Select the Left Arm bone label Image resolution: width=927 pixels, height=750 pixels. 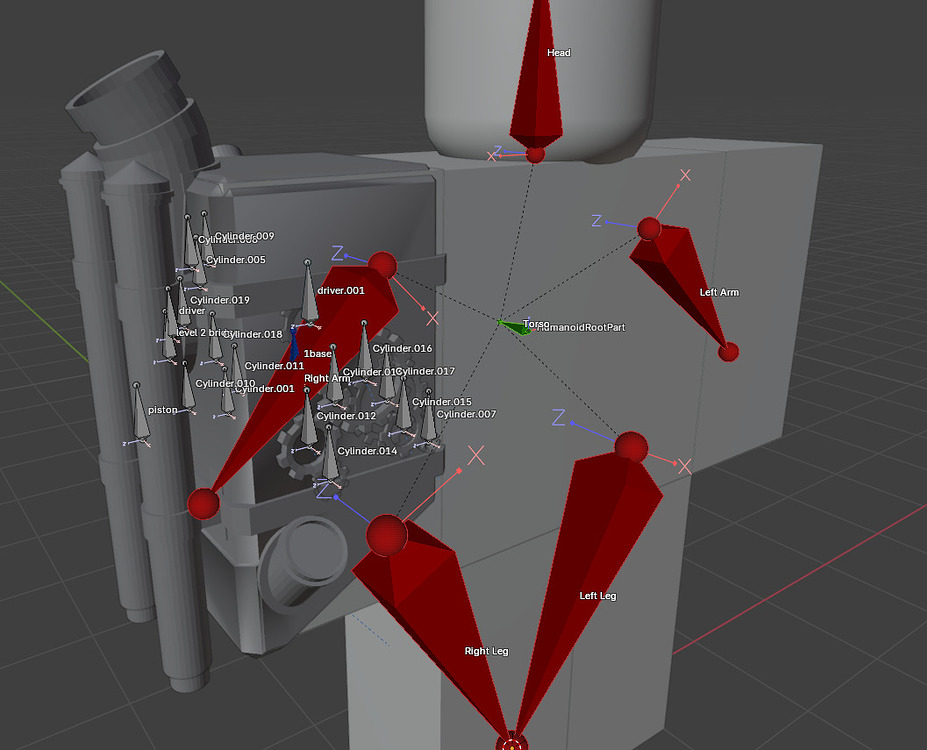tap(719, 292)
